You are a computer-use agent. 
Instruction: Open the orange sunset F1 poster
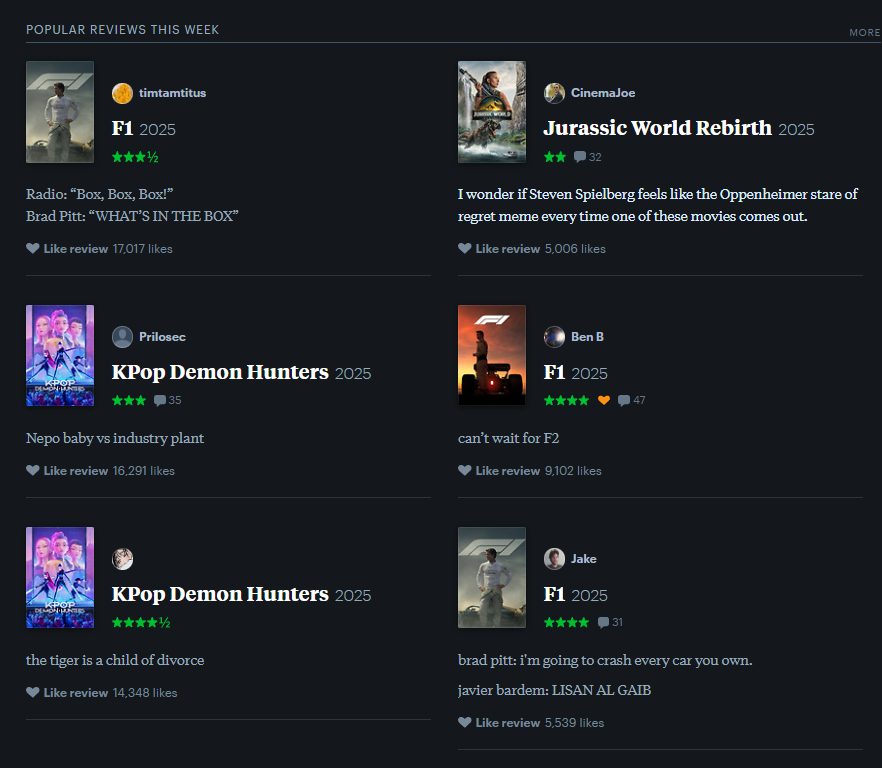tap(492, 356)
